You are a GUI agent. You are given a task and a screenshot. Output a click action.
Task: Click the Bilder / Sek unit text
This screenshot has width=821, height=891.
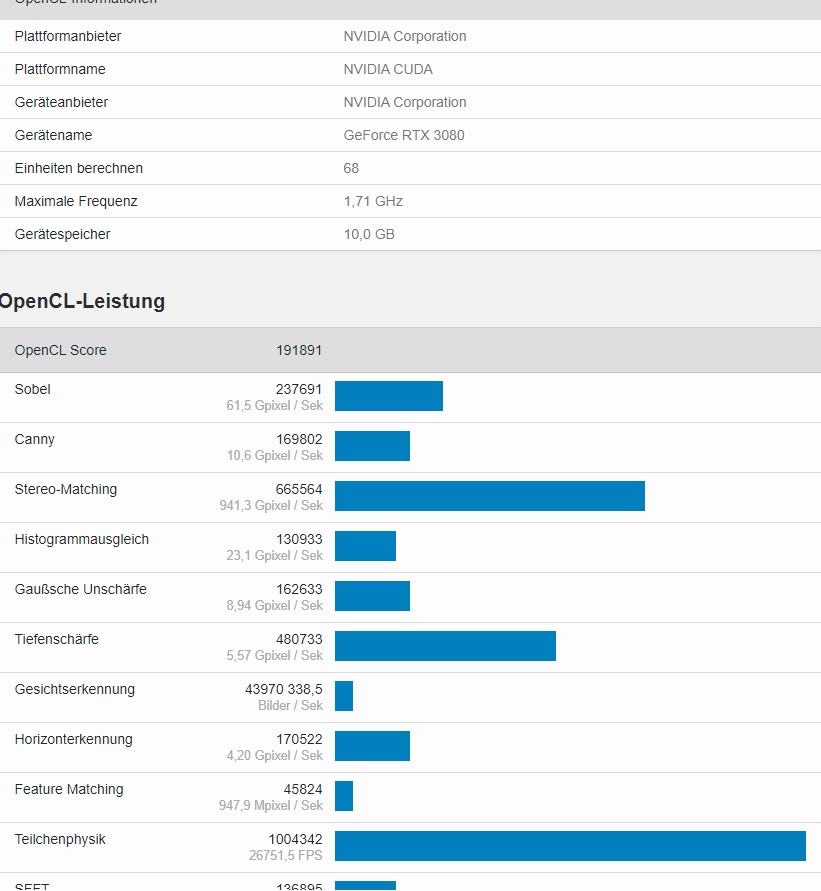pos(290,706)
